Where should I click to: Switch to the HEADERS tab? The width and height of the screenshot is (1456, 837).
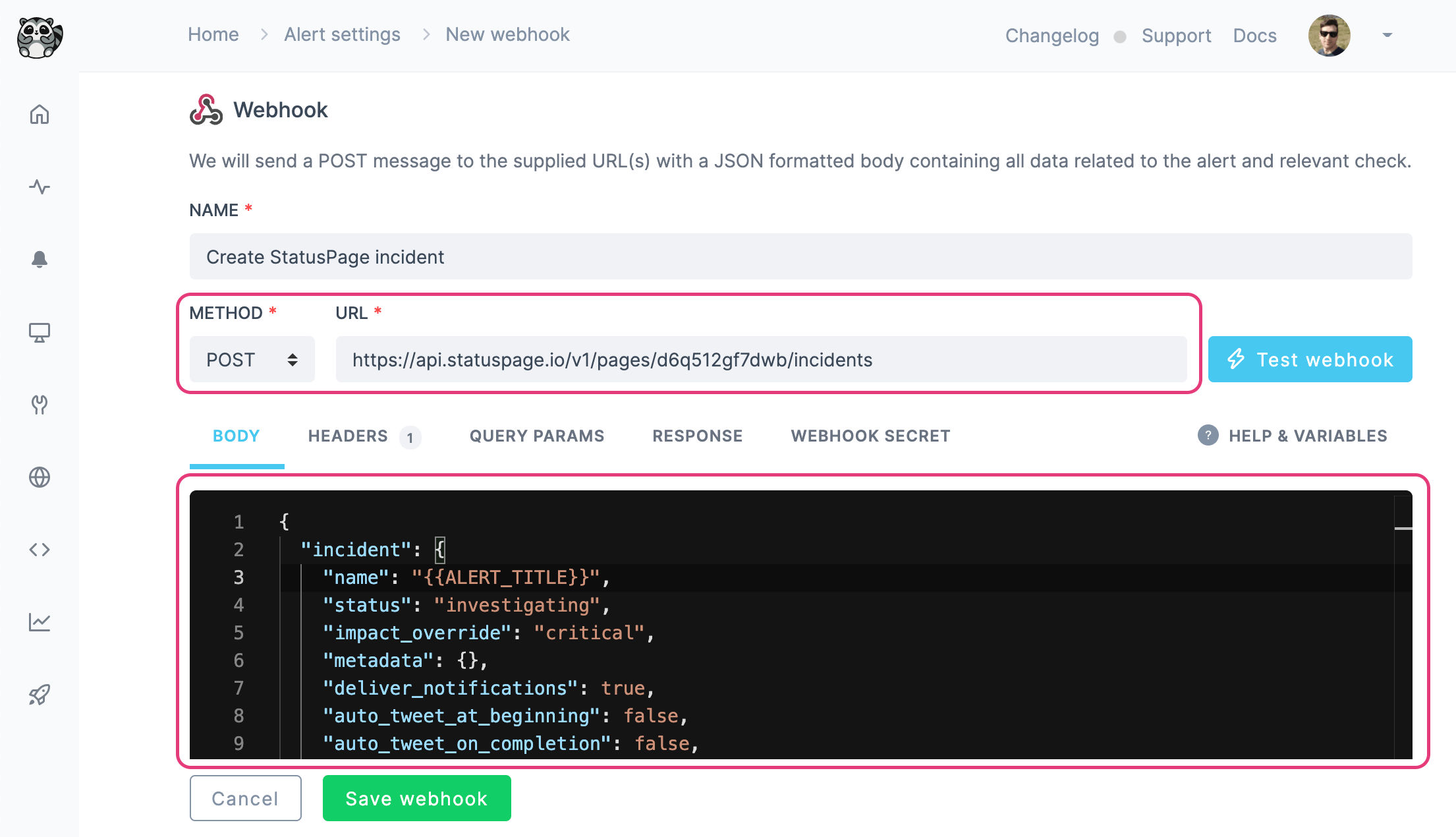click(348, 436)
